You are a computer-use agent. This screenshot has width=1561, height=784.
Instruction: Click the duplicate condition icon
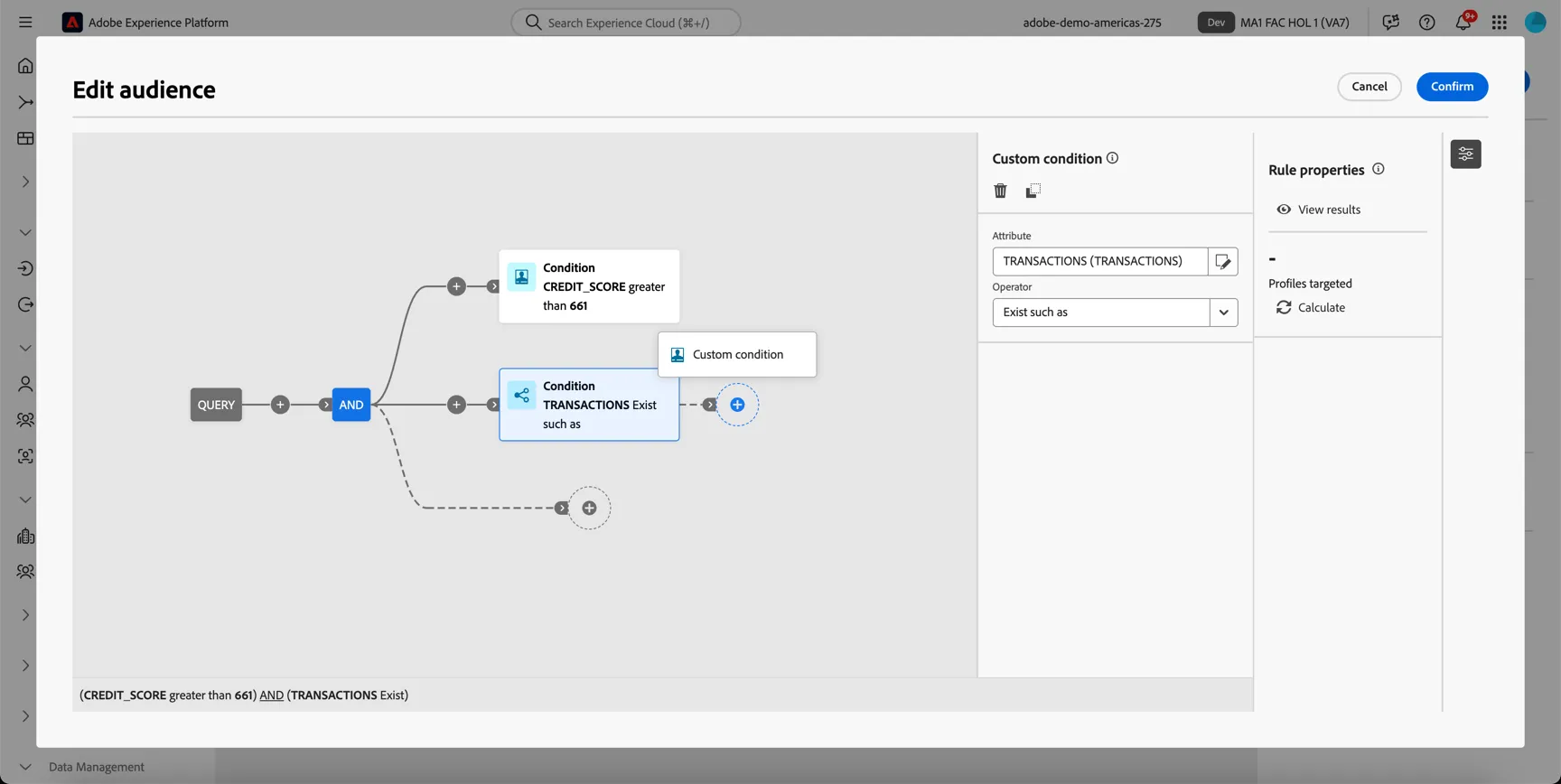pos(1033,191)
